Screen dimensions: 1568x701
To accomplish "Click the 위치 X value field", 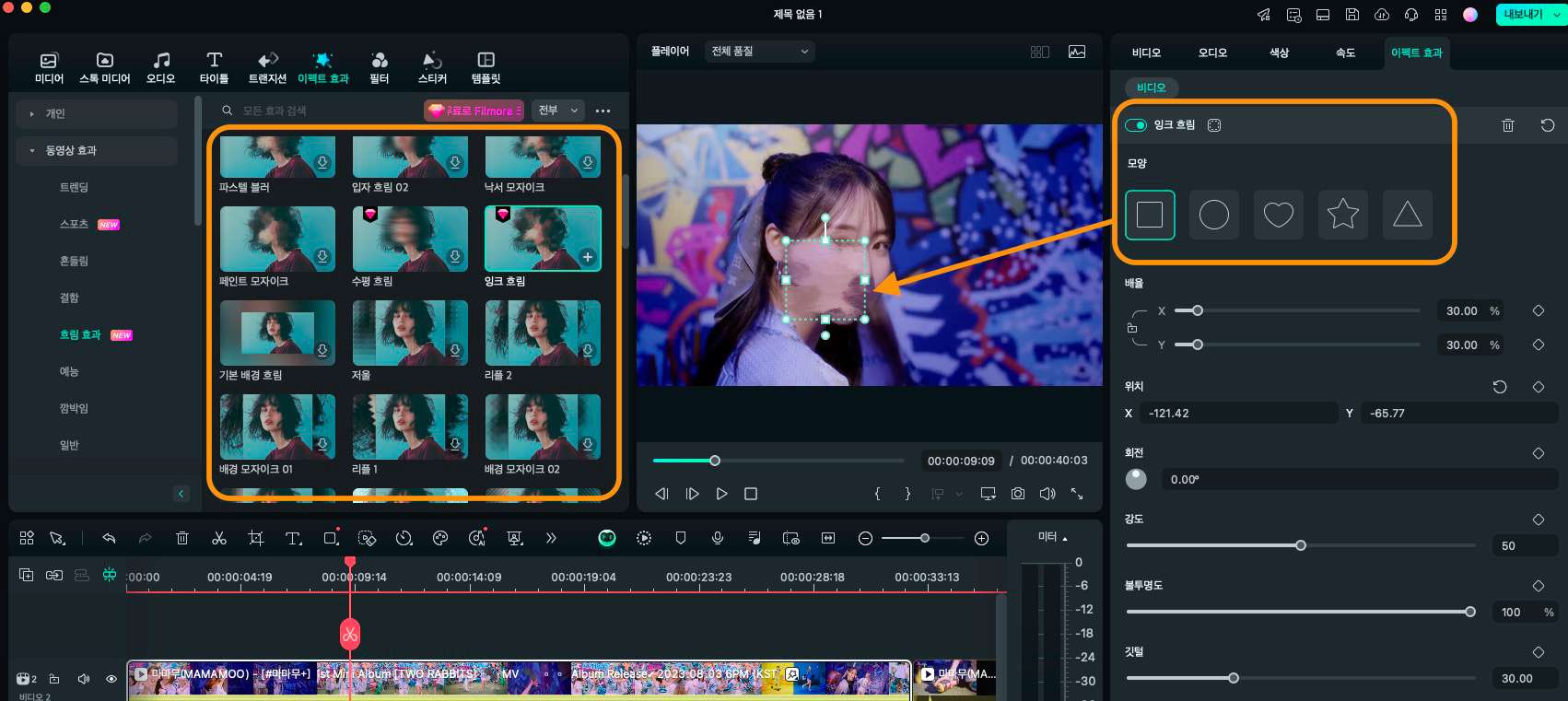I will click(1239, 414).
